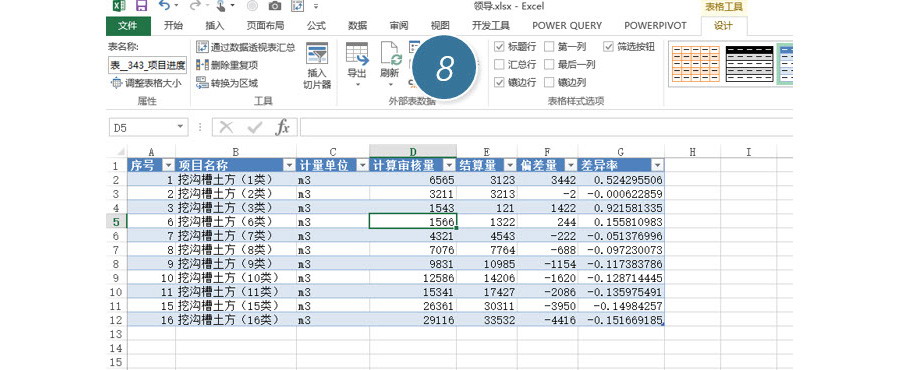This screenshot has width=900, height=370.
Task: Click the gray circle icon in quick access toolbar
Action: tap(251, 6)
